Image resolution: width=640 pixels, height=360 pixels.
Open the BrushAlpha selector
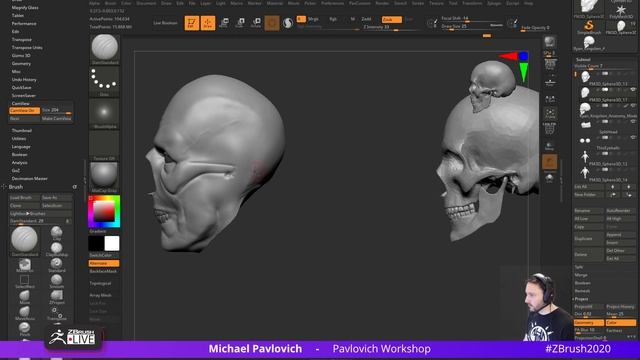click(x=104, y=113)
